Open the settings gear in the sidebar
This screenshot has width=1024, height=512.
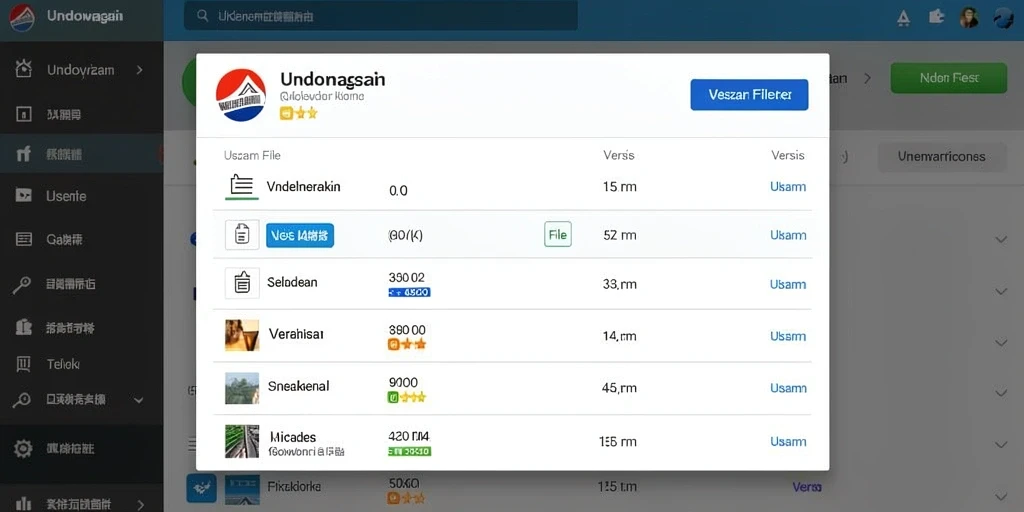pos(23,448)
